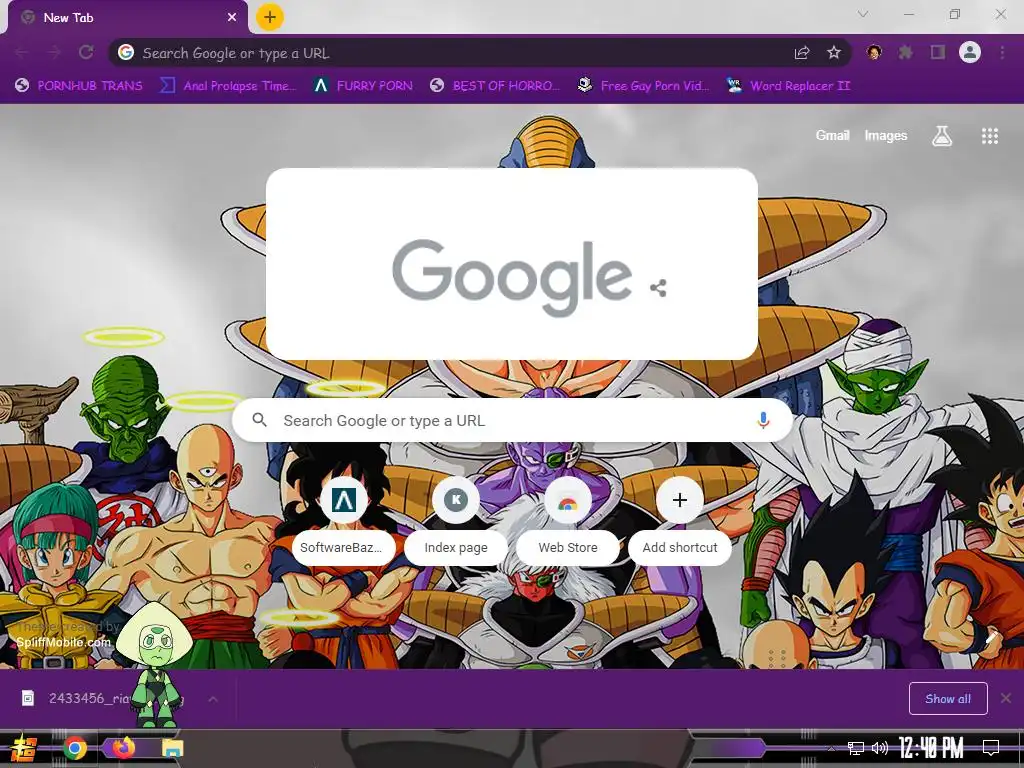
Task: Click Add shortcut
Action: pos(680,519)
